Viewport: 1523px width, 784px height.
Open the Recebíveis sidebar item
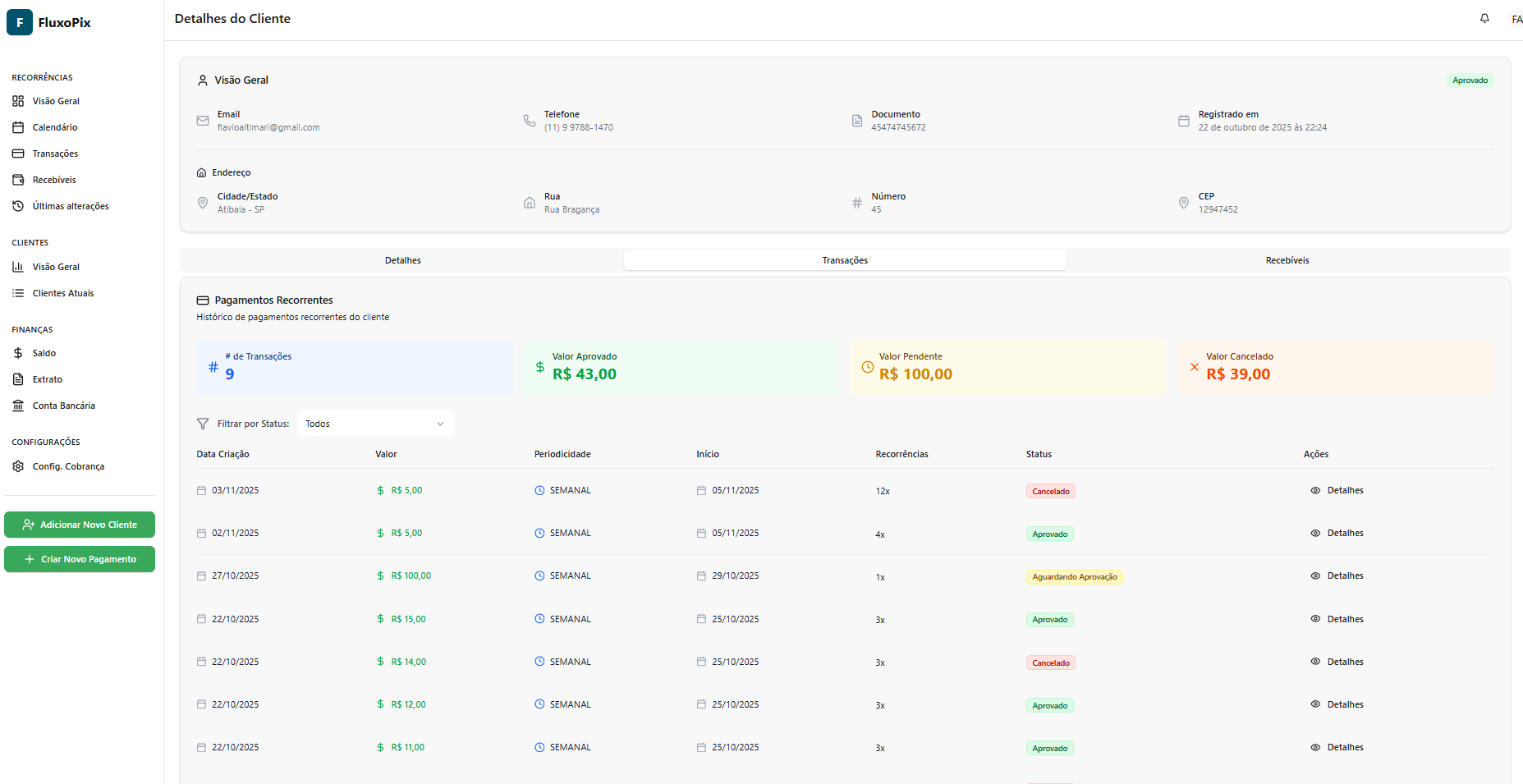click(x=53, y=180)
